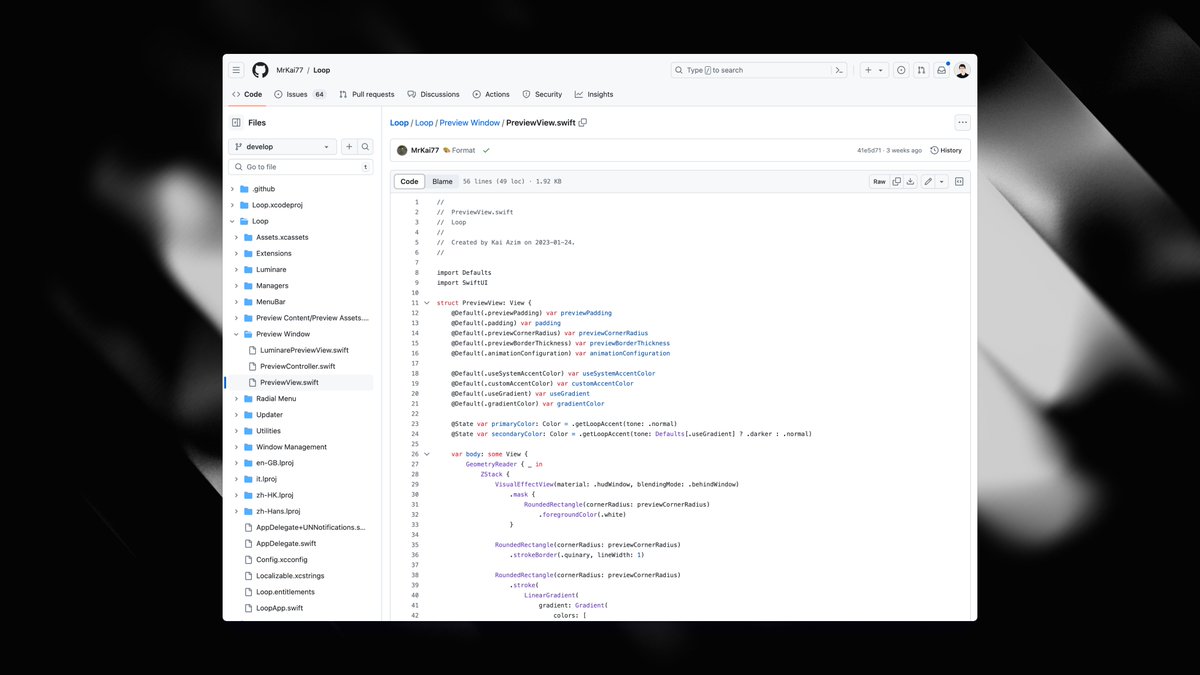Open the notifications inbox icon
This screenshot has width=1200, height=675.
point(941,70)
